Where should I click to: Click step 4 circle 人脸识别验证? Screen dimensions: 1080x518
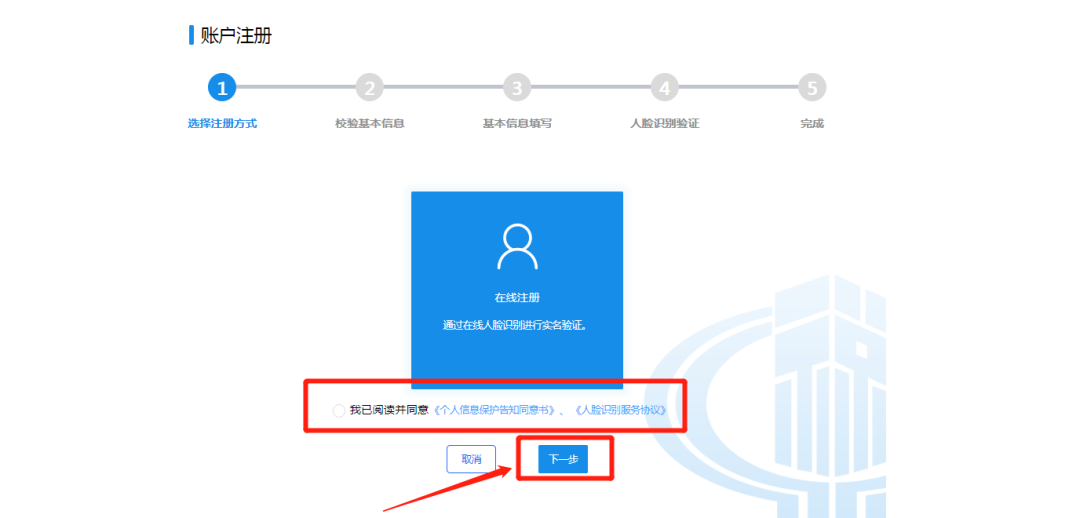tap(664, 87)
